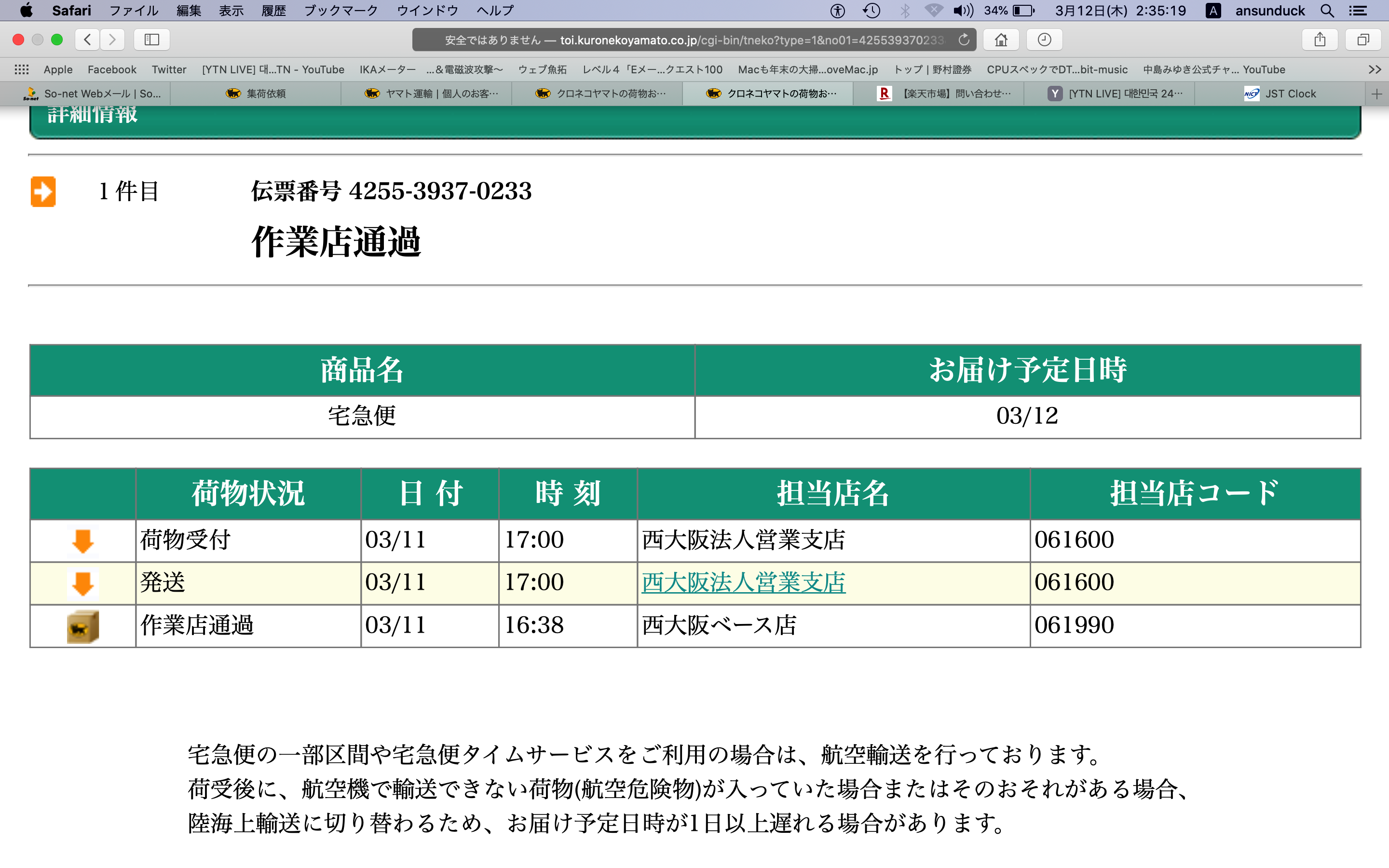This screenshot has width=1389, height=868.
Task: Click the orange down arrow in 発送 row
Action: click(x=82, y=583)
